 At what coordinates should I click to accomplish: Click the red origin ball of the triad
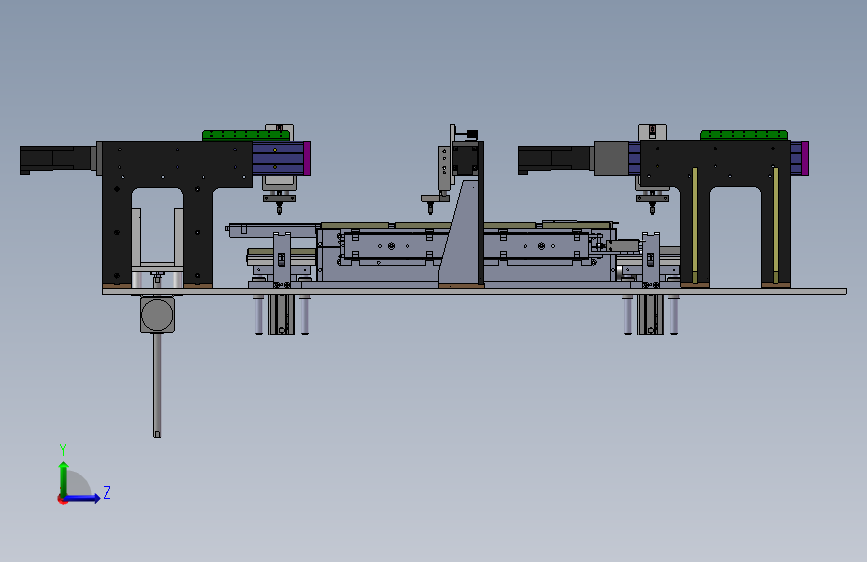point(62,500)
